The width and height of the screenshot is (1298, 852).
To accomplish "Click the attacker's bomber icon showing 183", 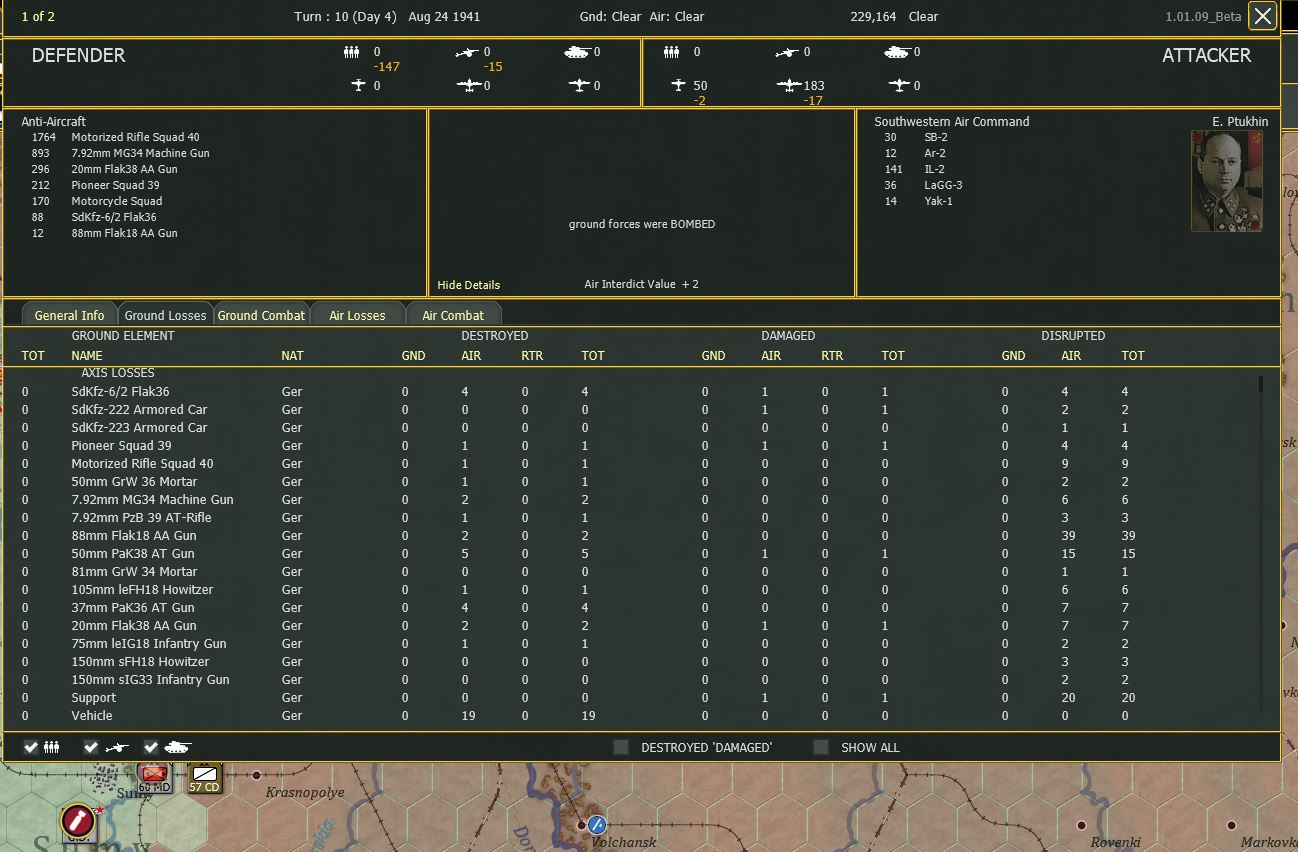I will 789,86.
